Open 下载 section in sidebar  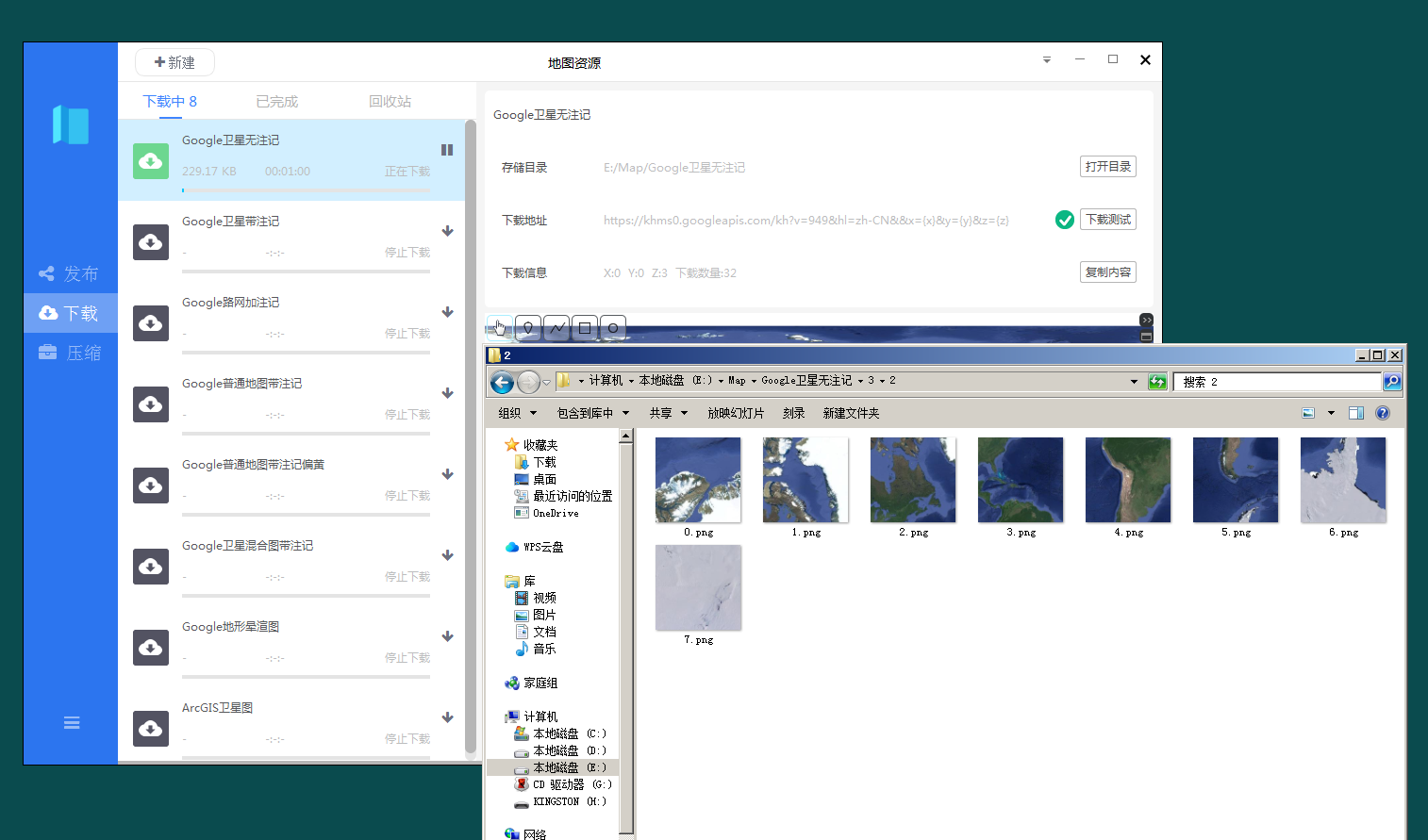[69, 313]
